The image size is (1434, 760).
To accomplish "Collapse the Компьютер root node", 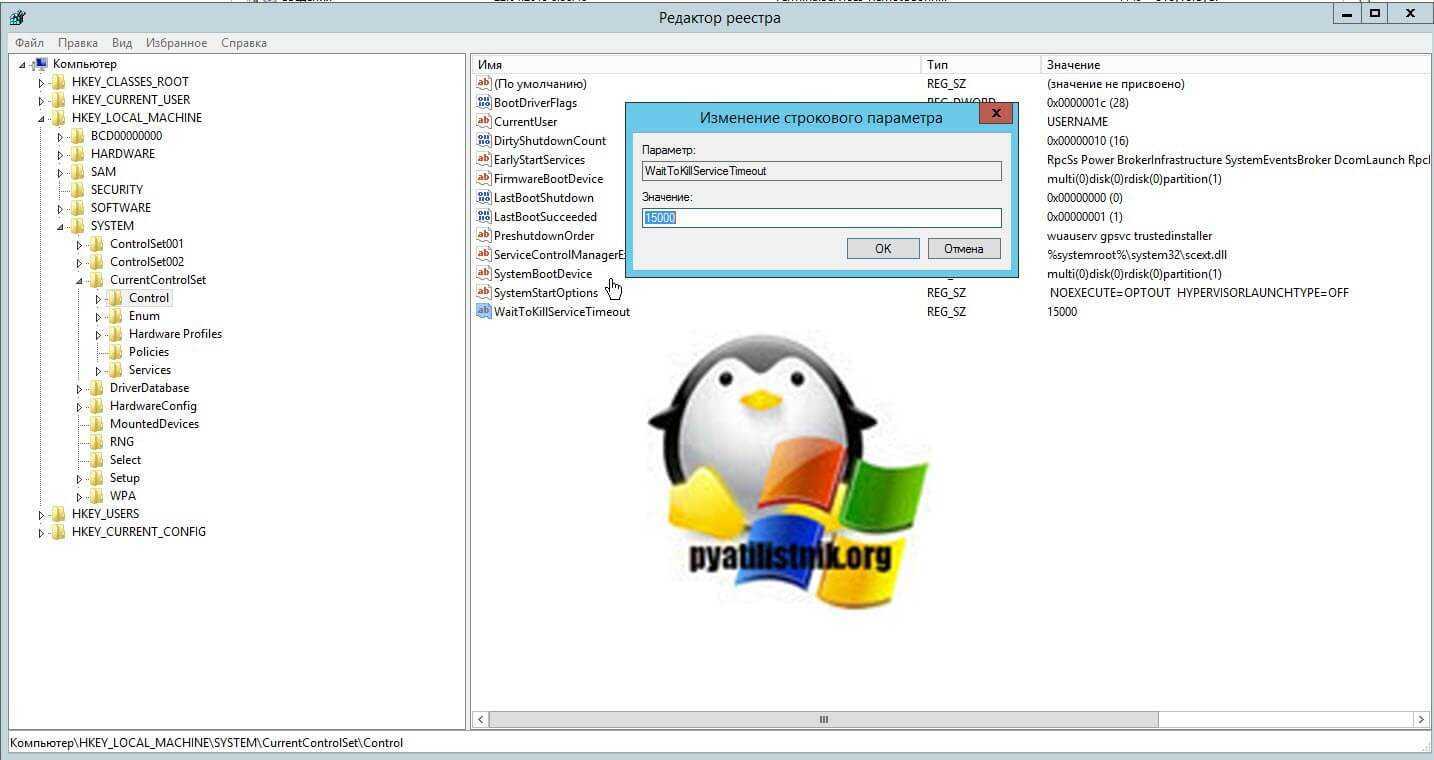I will [x=23, y=65].
